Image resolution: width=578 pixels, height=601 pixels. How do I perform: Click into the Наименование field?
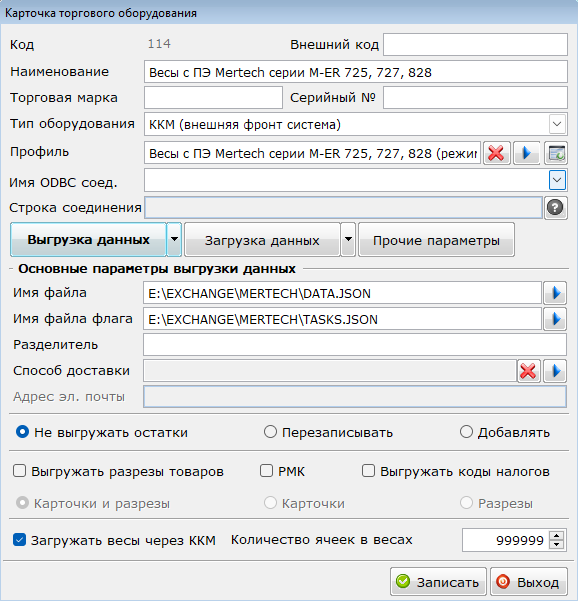click(x=356, y=72)
